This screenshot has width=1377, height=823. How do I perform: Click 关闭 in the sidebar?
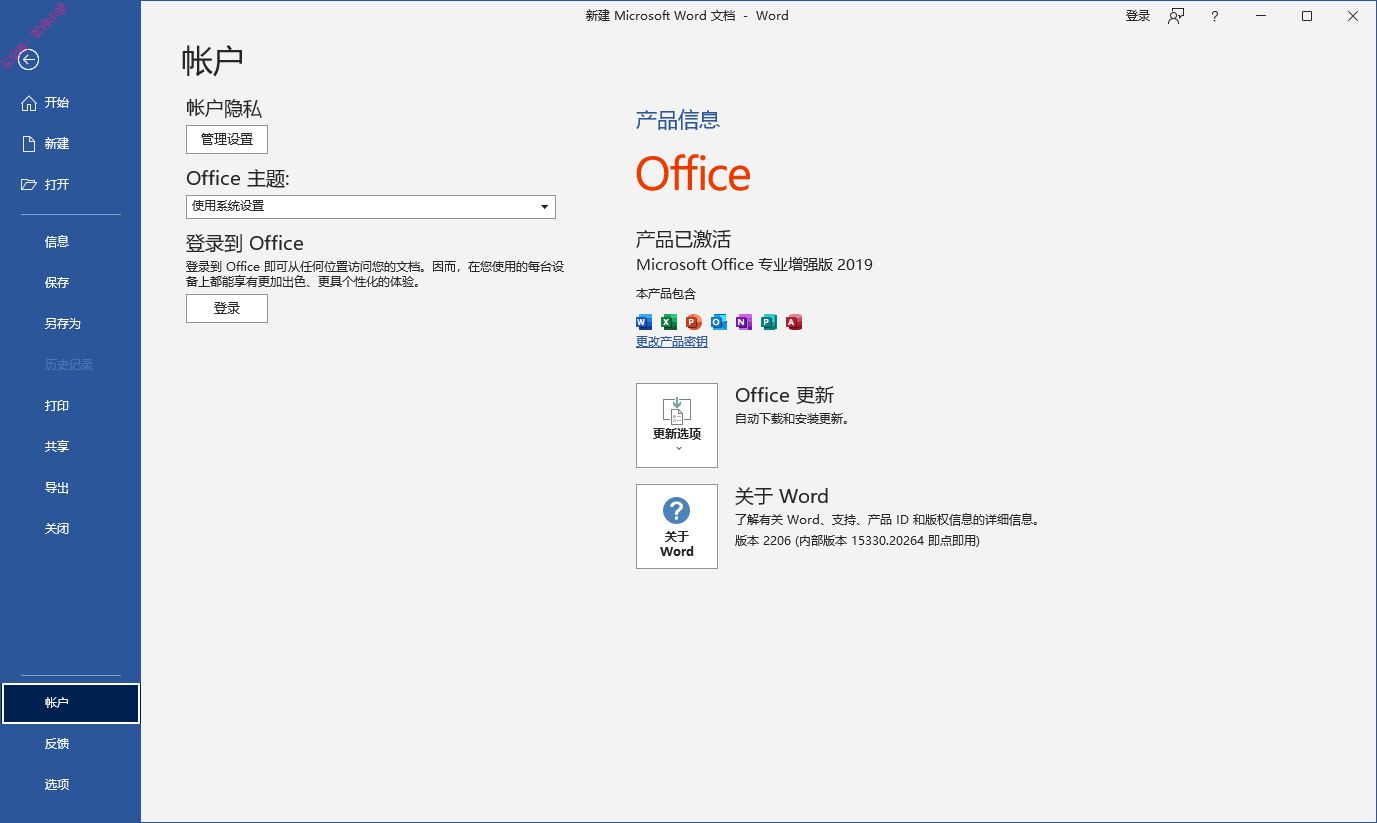[x=70, y=529]
